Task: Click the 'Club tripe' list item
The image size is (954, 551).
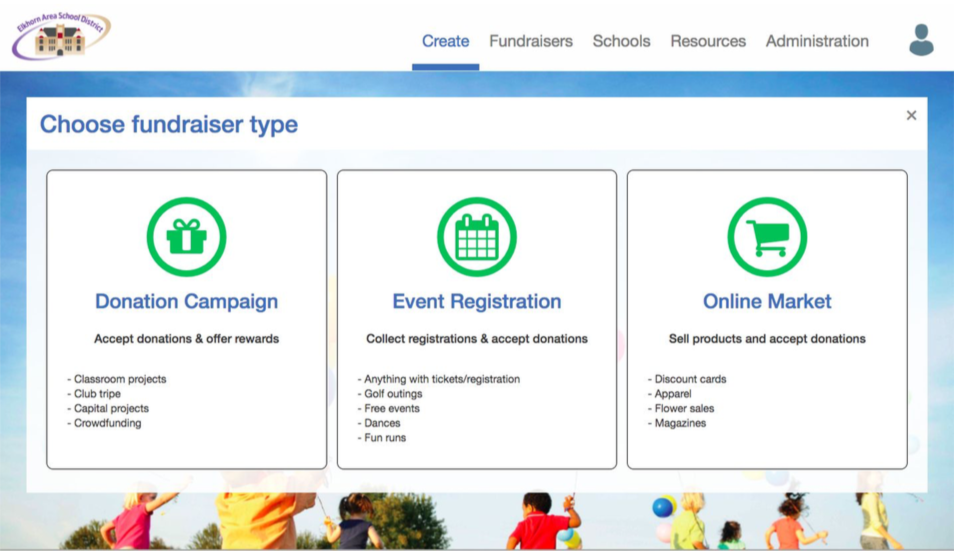Action: coord(94,393)
